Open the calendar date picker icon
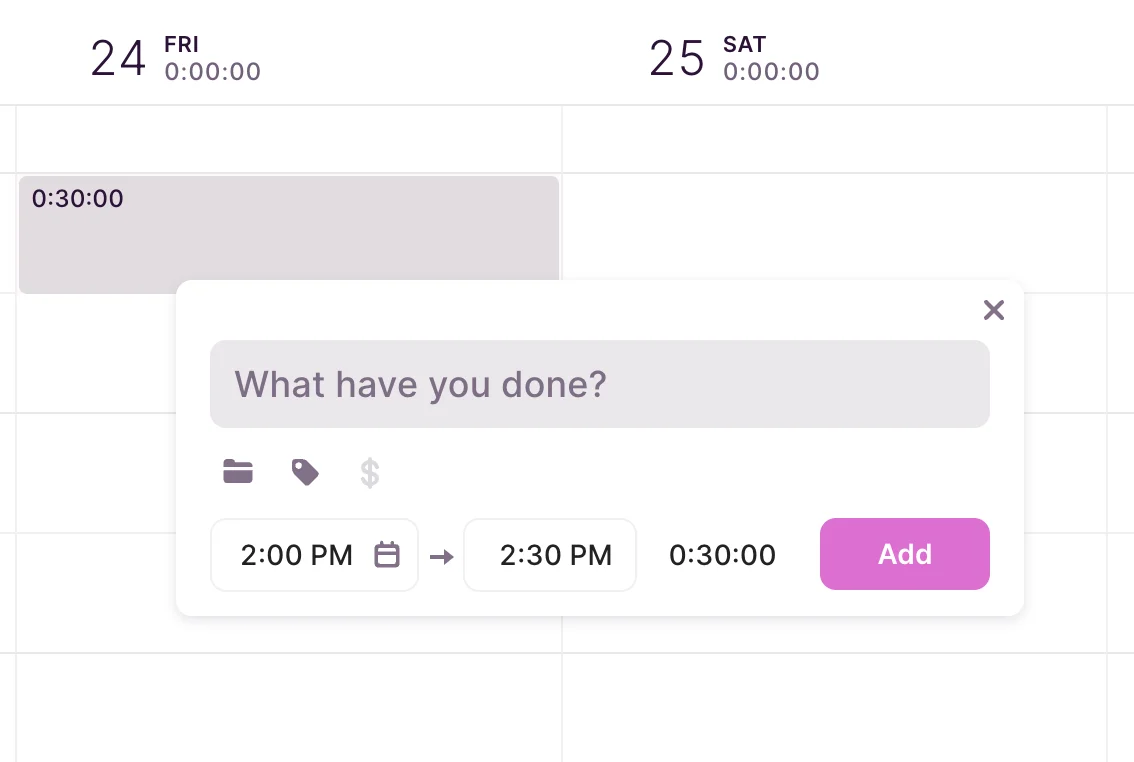Image resolution: width=1134 pixels, height=762 pixels. tap(387, 555)
